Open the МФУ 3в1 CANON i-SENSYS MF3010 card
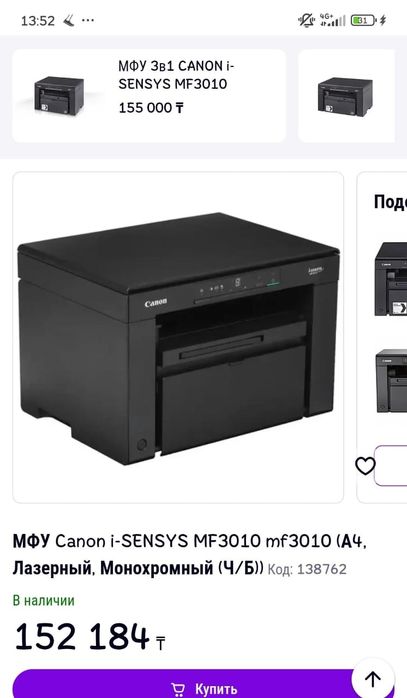 pyautogui.click(x=149, y=96)
